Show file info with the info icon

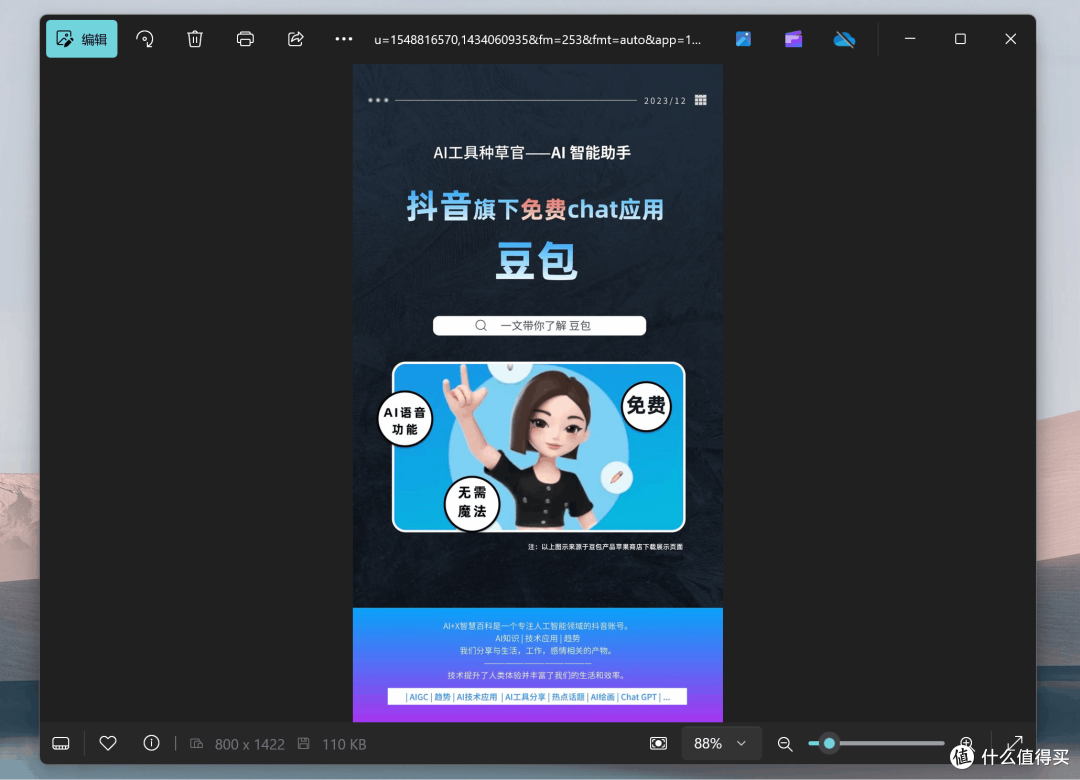(152, 743)
